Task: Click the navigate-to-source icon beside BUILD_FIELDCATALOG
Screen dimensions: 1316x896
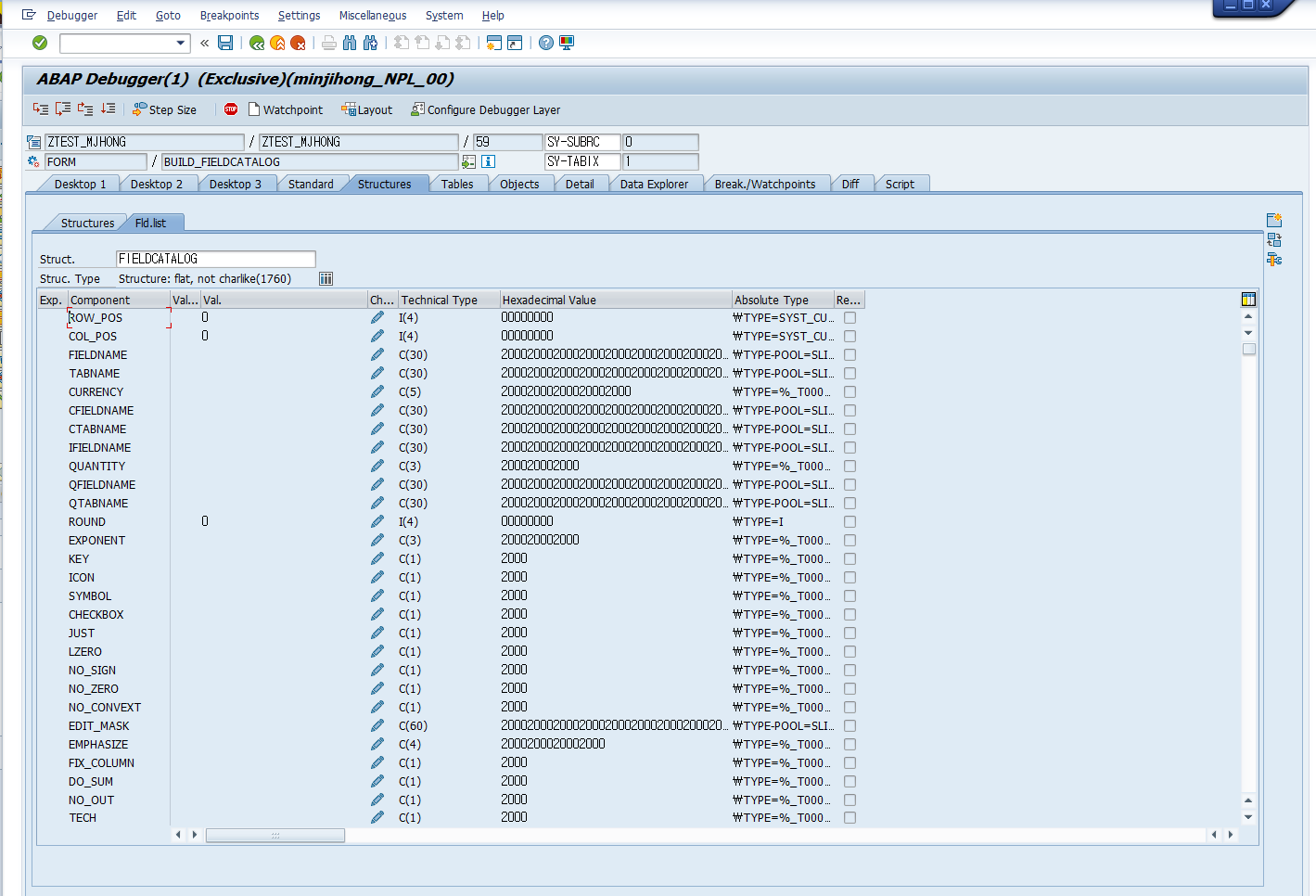Action: [x=468, y=161]
